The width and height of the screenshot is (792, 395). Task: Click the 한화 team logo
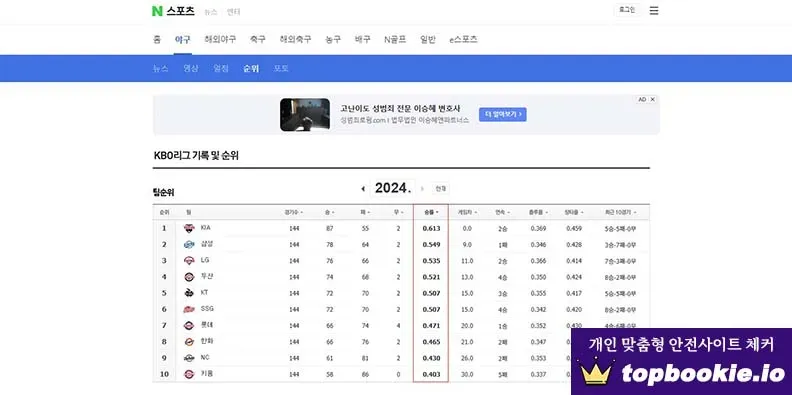(x=189, y=342)
